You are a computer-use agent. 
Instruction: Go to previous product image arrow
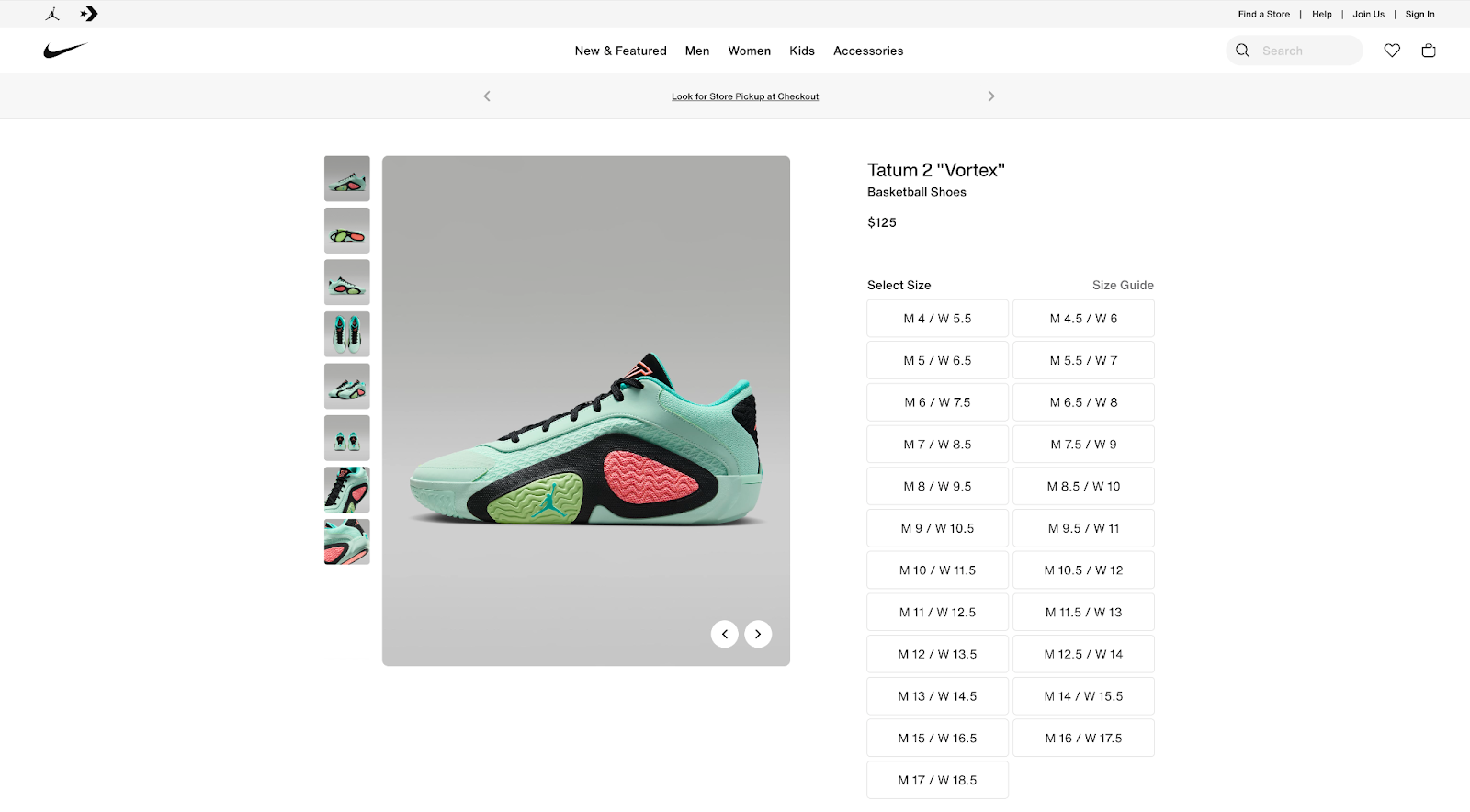coord(725,634)
